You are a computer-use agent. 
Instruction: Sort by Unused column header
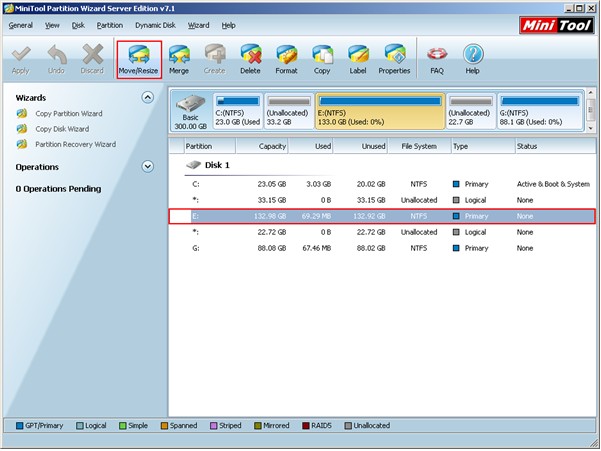(360, 146)
